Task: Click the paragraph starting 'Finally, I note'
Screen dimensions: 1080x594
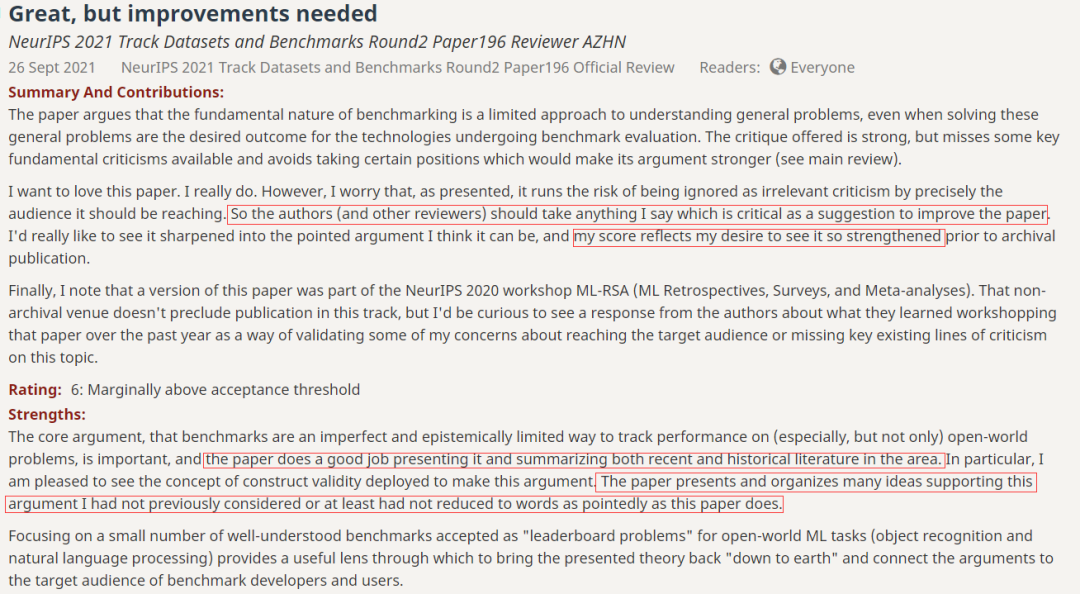Action: pos(532,324)
